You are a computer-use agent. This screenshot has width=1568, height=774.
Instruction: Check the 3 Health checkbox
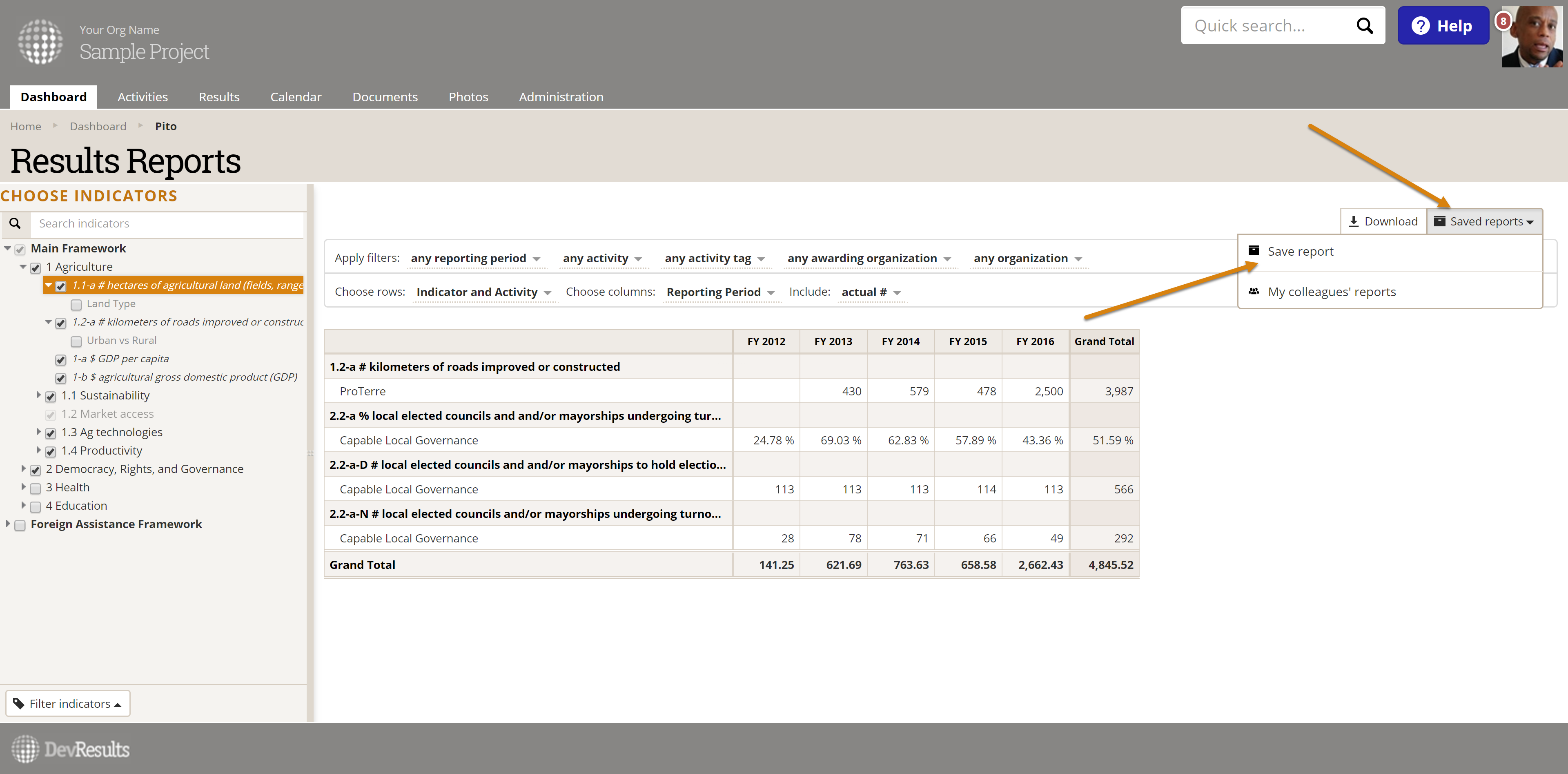point(35,488)
